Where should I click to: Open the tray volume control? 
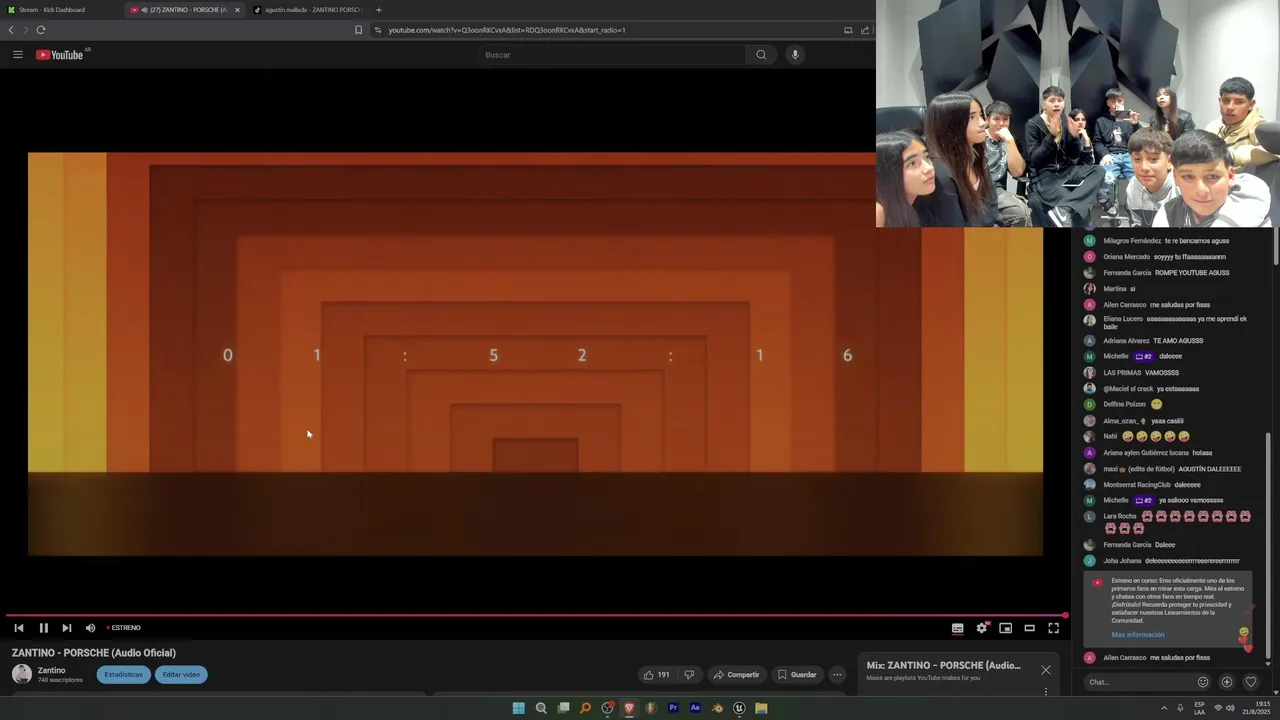[x=1230, y=708]
